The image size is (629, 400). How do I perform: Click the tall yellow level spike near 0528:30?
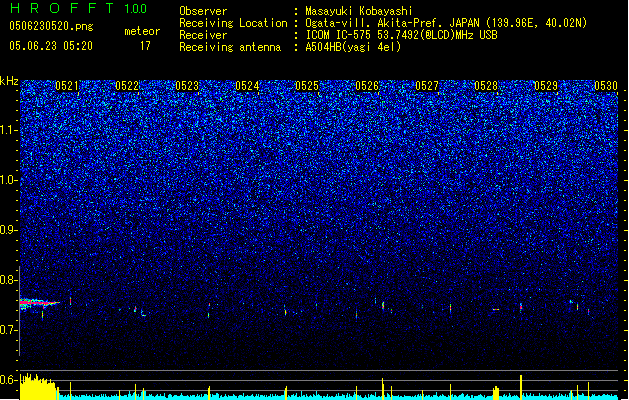521,387
